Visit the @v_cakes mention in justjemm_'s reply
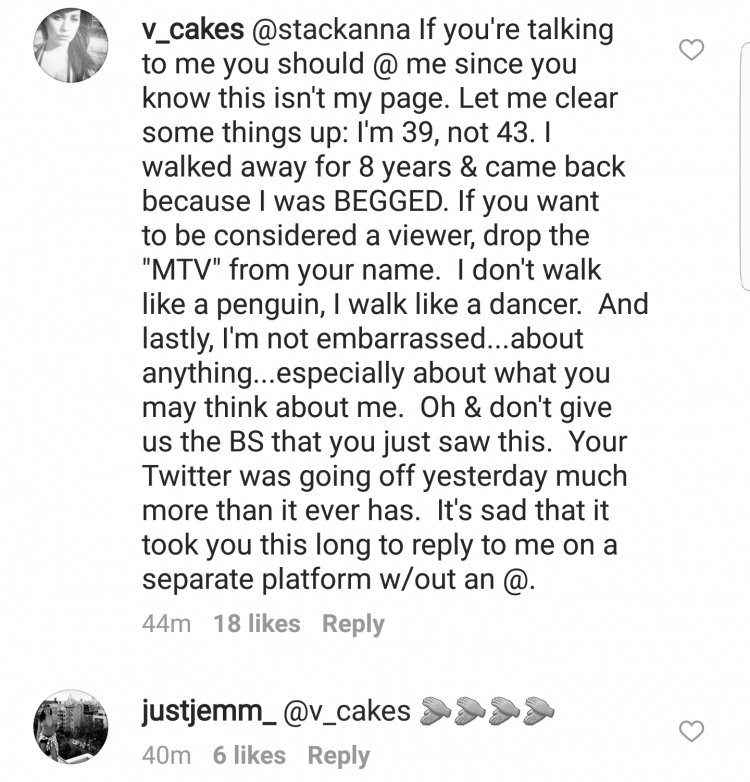Viewport: 750px width, 782px height. click(x=347, y=712)
